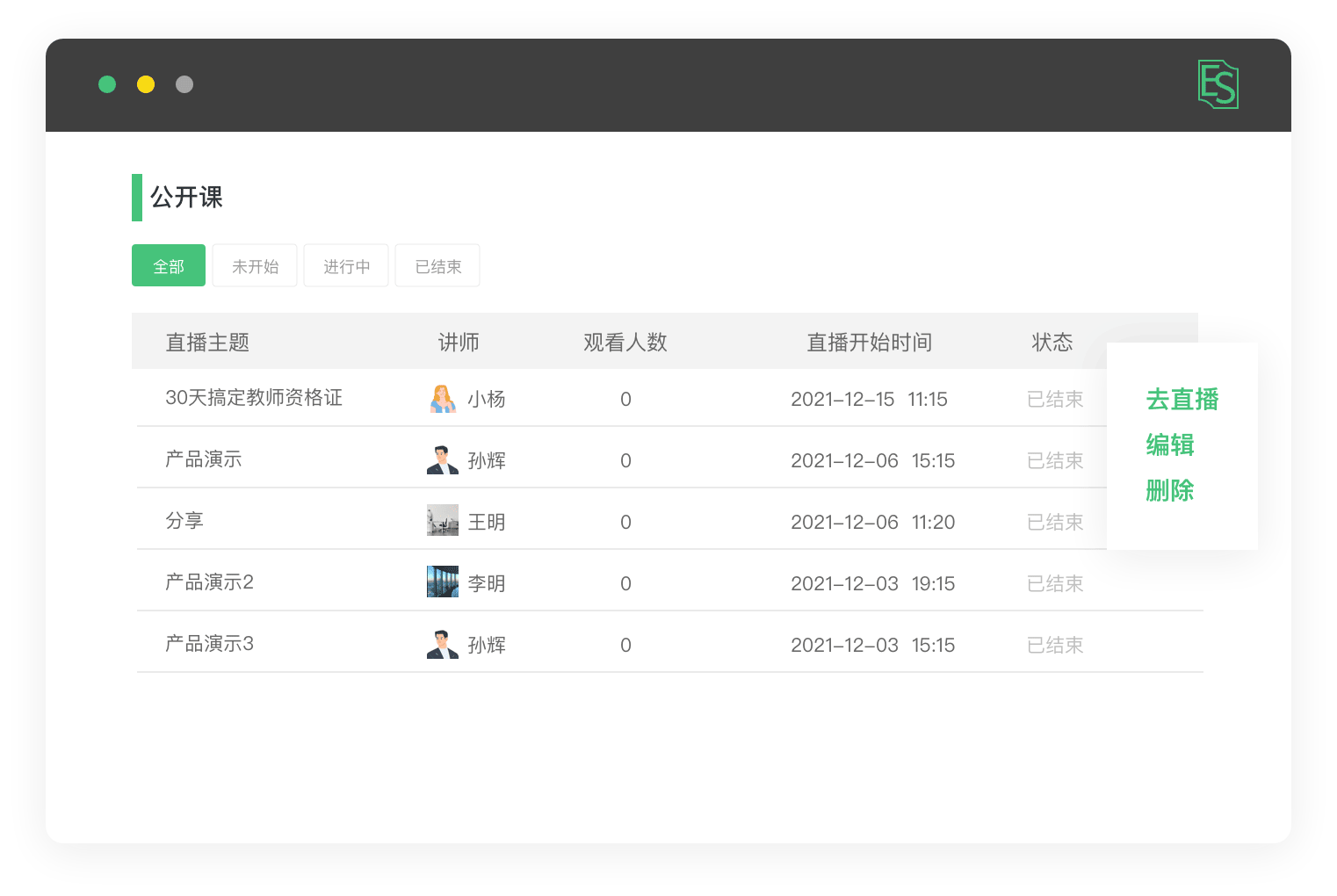Switch to the 已结束 tab
The width and height of the screenshot is (1337, 896).
(437, 265)
